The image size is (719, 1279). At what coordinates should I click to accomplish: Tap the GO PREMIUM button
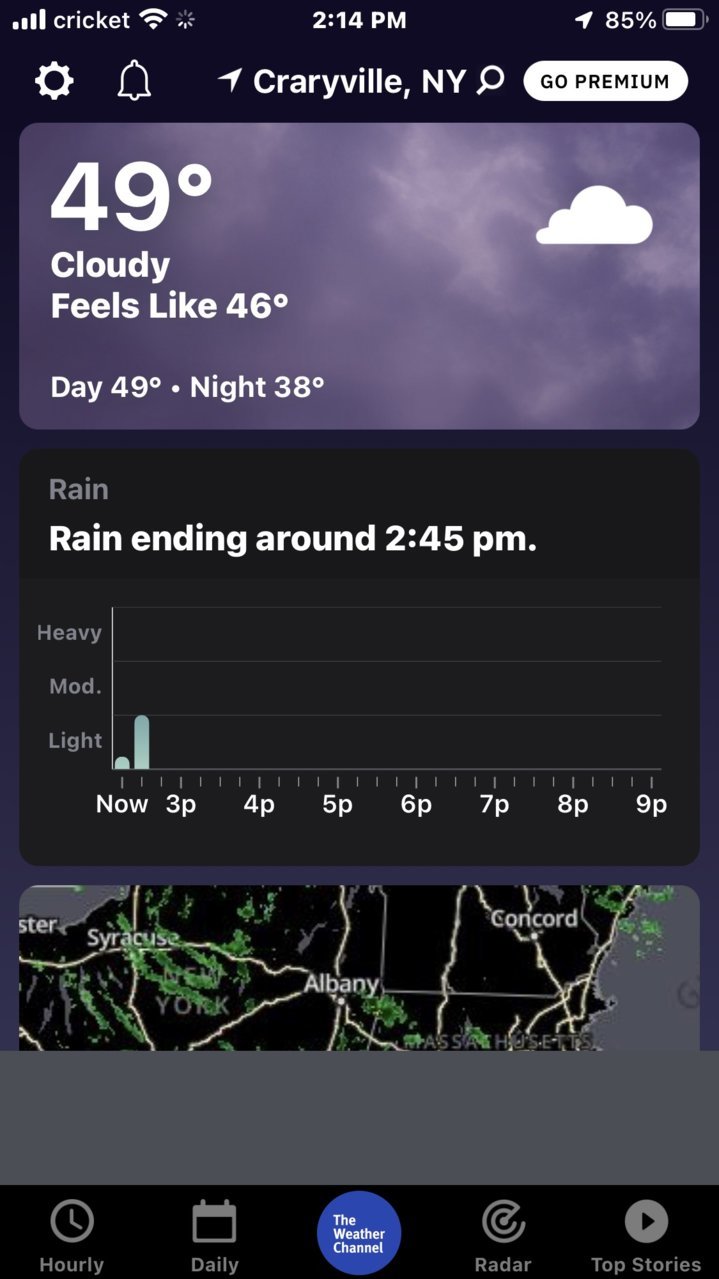point(606,81)
